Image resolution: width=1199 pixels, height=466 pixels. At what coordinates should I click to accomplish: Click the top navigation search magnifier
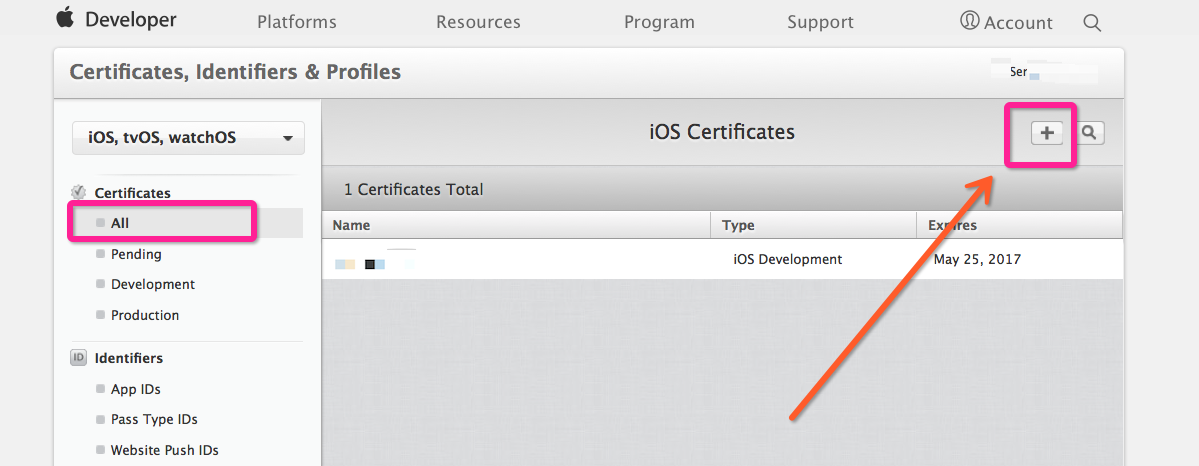point(1092,23)
